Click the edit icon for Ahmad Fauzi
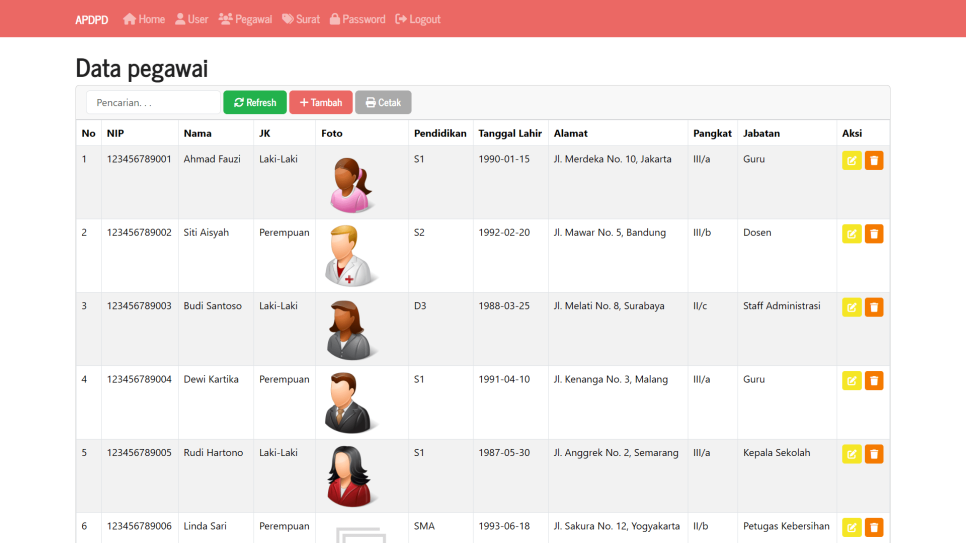 [x=851, y=161]
